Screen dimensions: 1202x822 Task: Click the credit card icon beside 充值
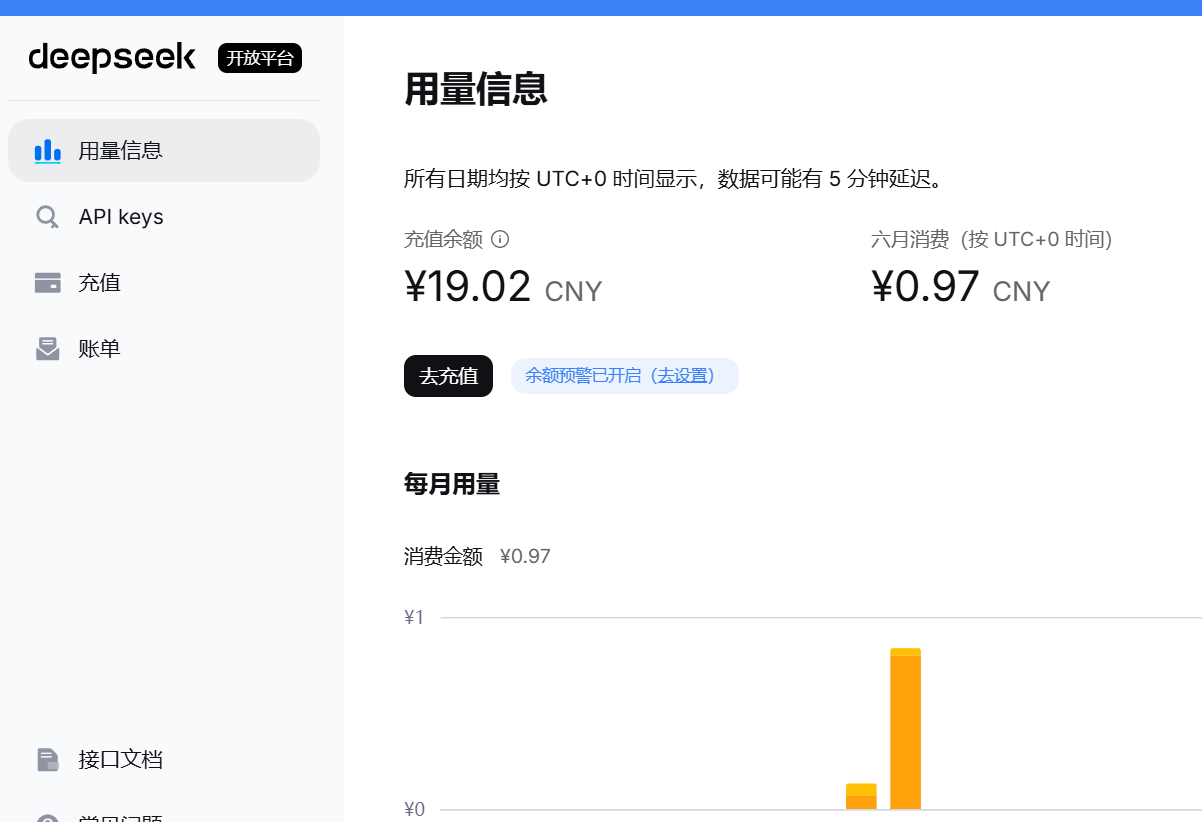click(47, 283)
